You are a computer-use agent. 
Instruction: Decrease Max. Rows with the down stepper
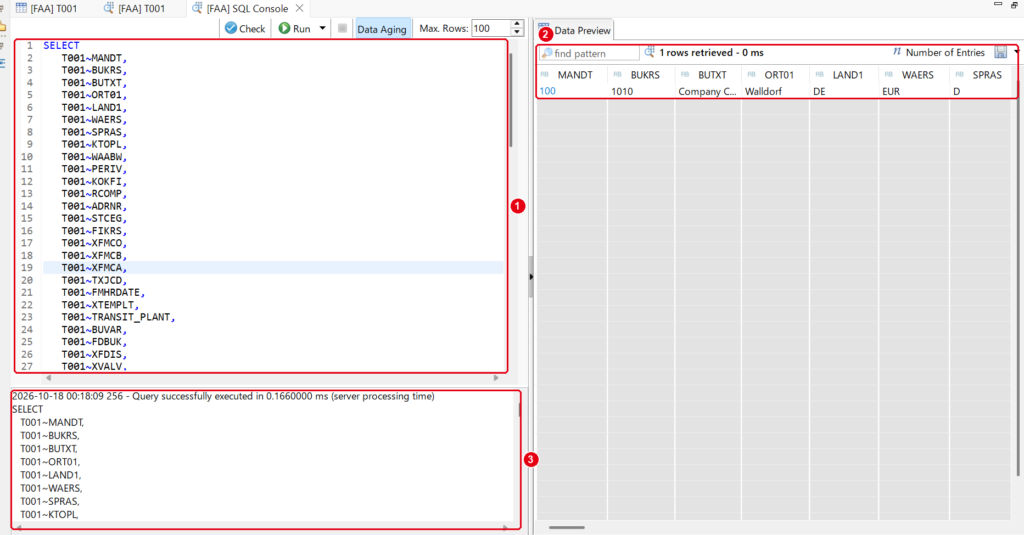[x=517, y=33]
